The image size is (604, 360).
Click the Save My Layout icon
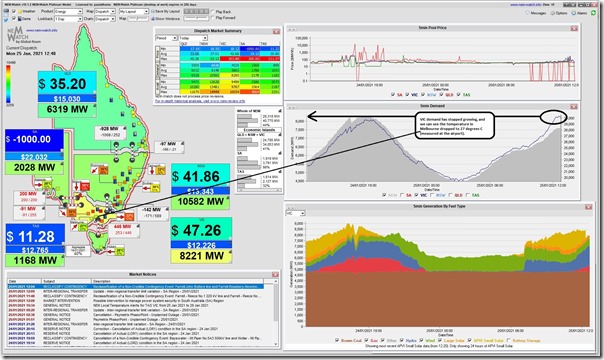[153, 12]
